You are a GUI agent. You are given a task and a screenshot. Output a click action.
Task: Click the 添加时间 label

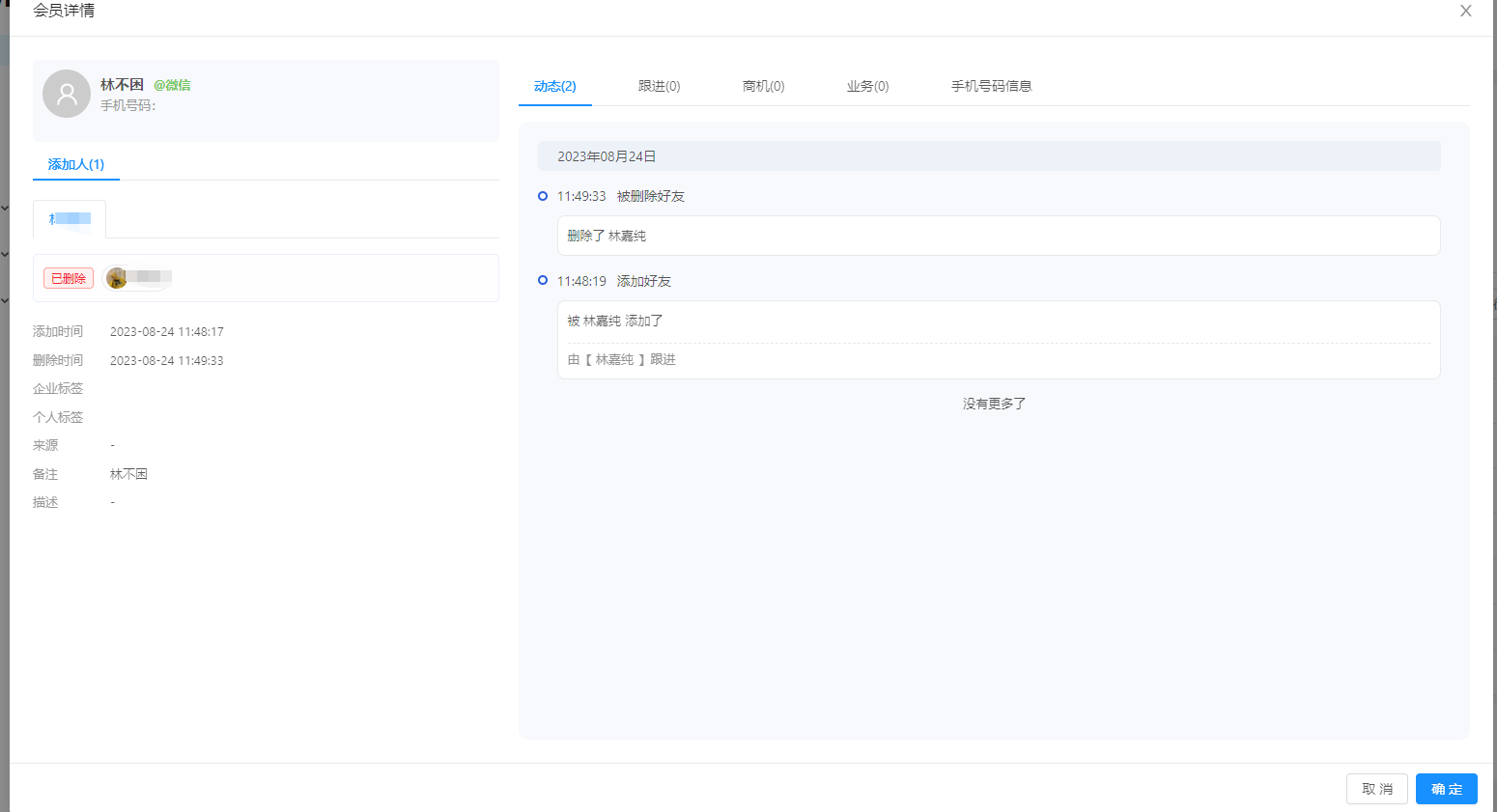pyautogui.click(x=58, y=331)
